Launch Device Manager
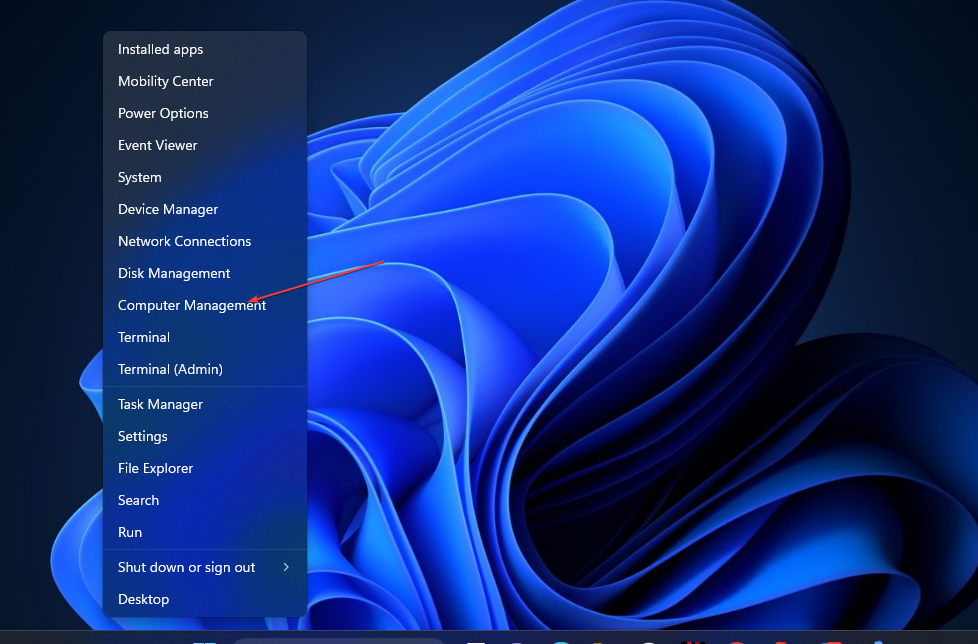This screenshot has height=644, width=978. (168, 209)
